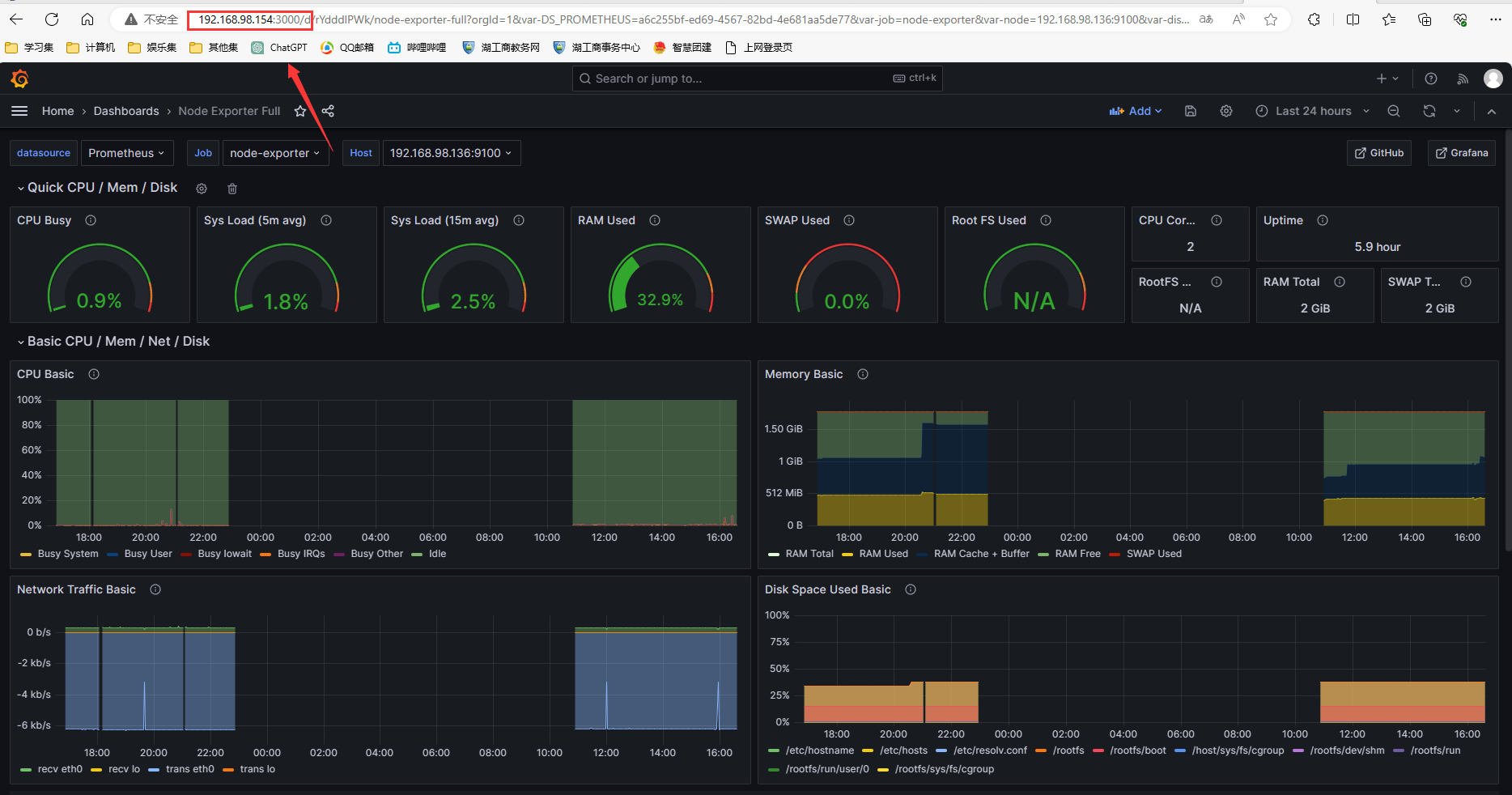Show info for Network Traffic Basic panel
The image size is (1512, 795).
[155, 589]
